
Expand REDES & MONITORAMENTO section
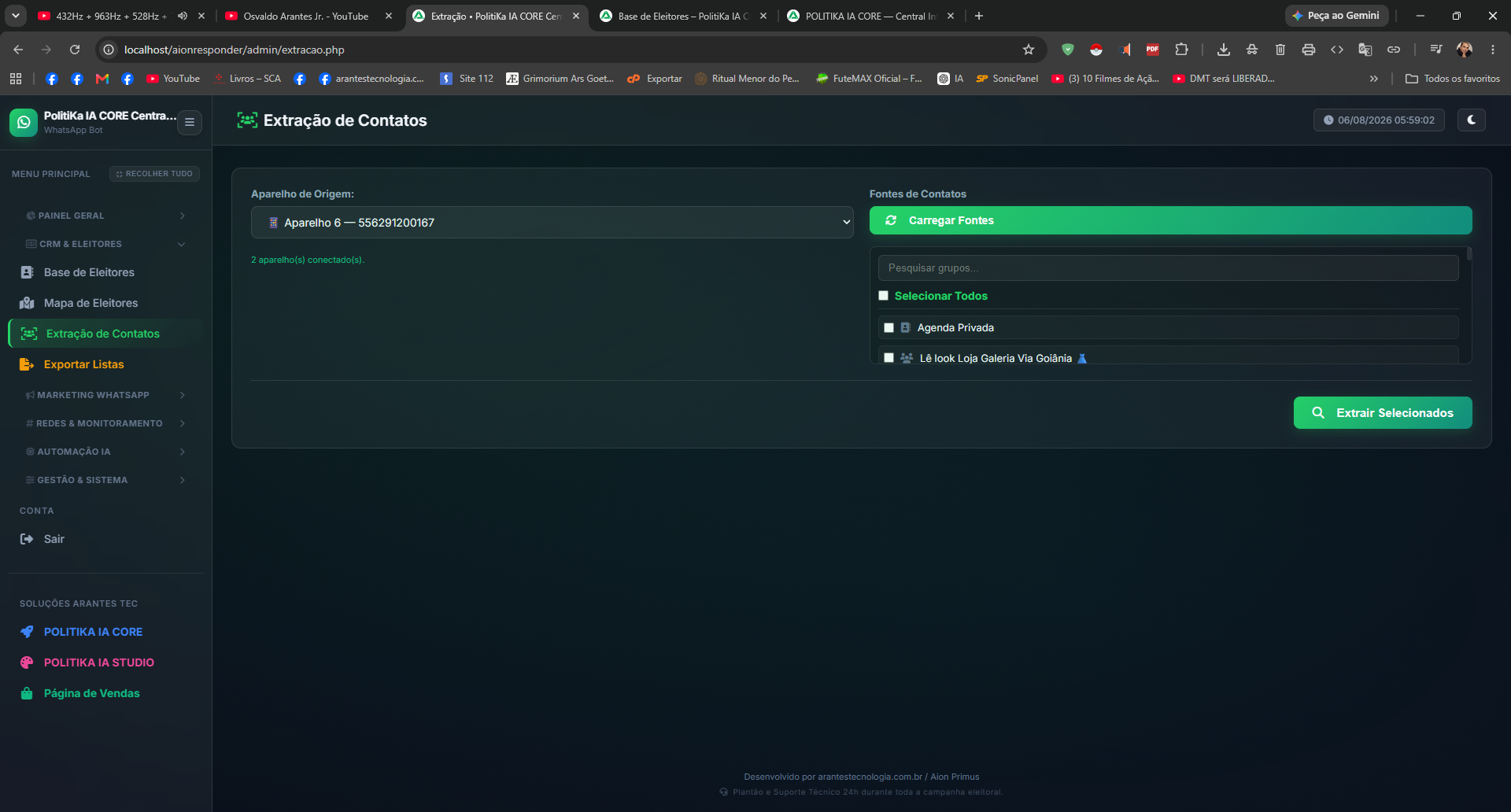click(x=105, y=423)
